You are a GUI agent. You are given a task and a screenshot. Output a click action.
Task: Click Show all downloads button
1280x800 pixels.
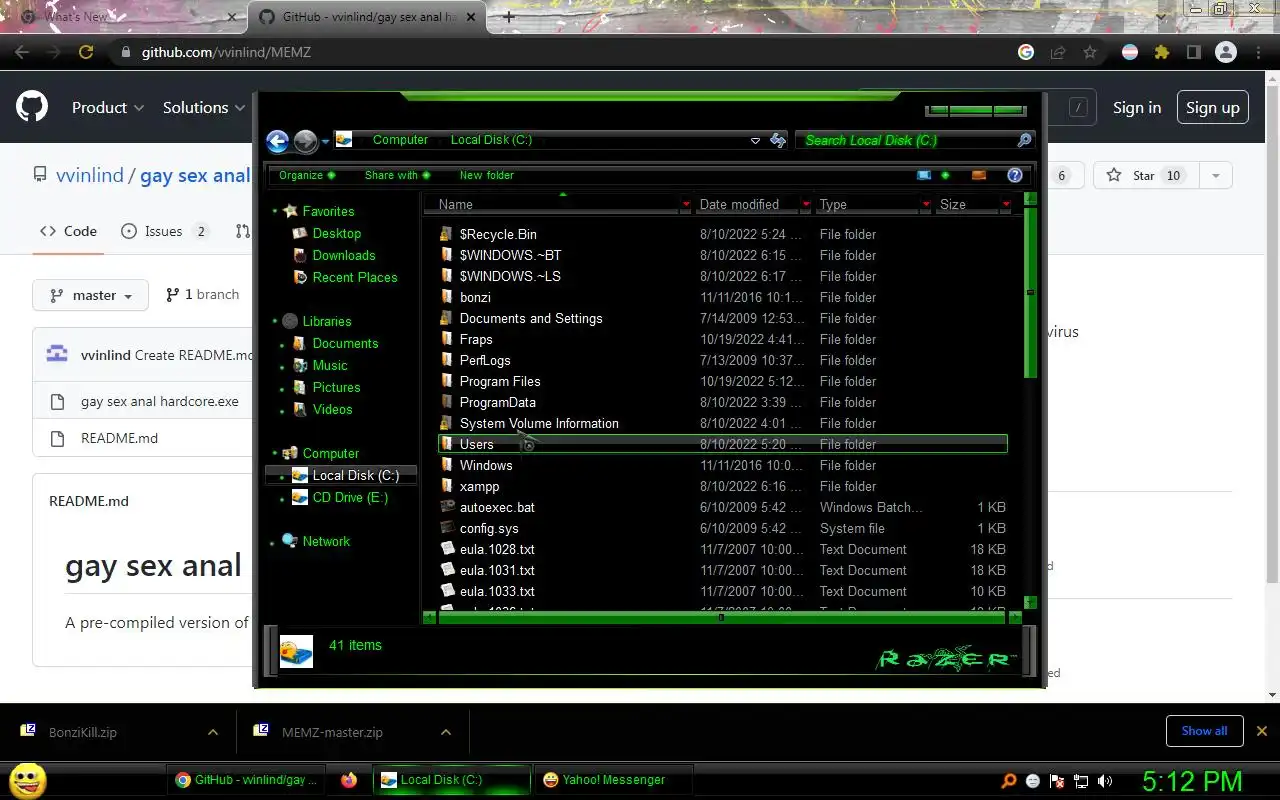[x=1204, y=731]
